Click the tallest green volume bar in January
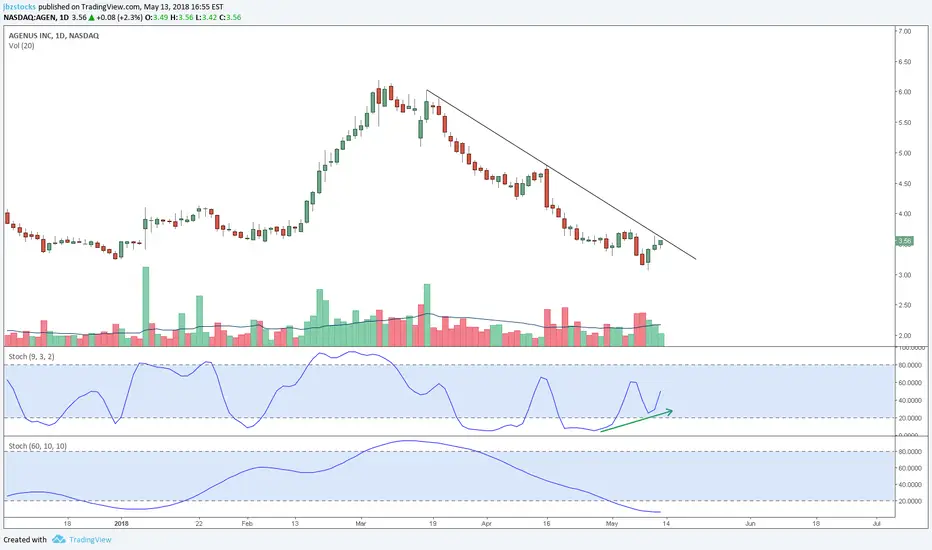Image resolution: width=932 pixels, height=550 pixels. [146, 306]
